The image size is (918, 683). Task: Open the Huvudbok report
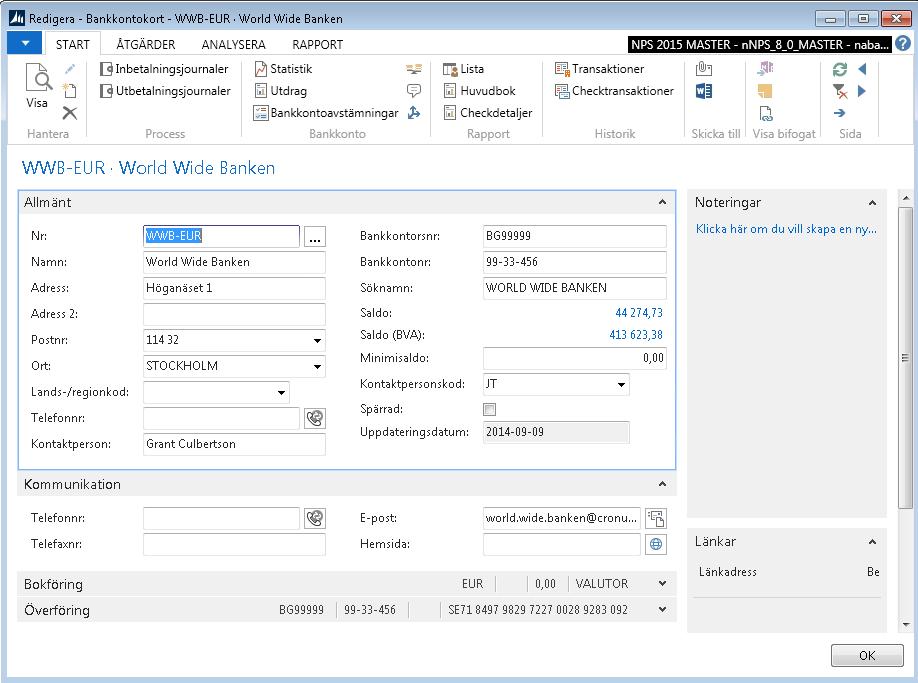tap(479, 91)
